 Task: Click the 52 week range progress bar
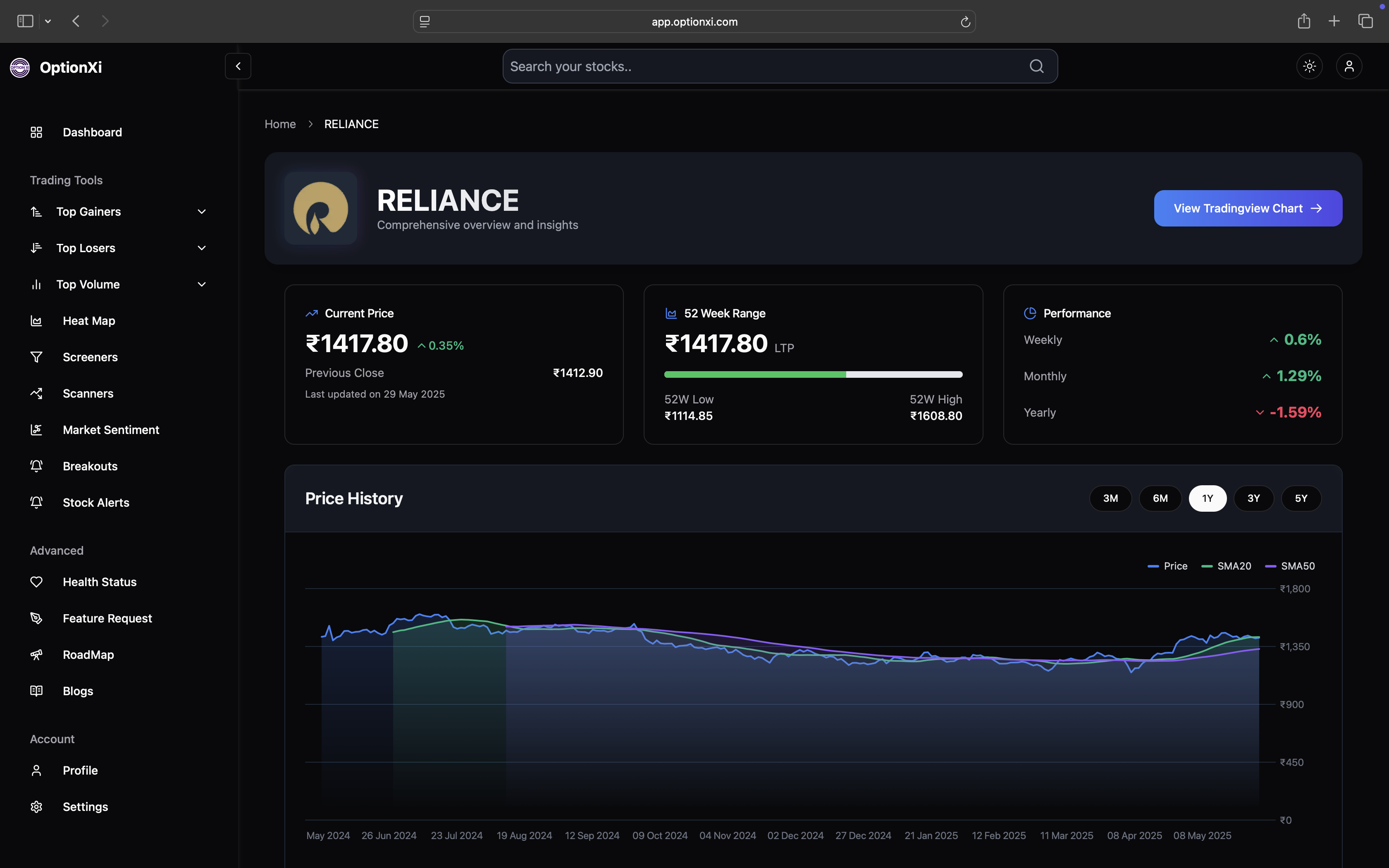point(813,374)
